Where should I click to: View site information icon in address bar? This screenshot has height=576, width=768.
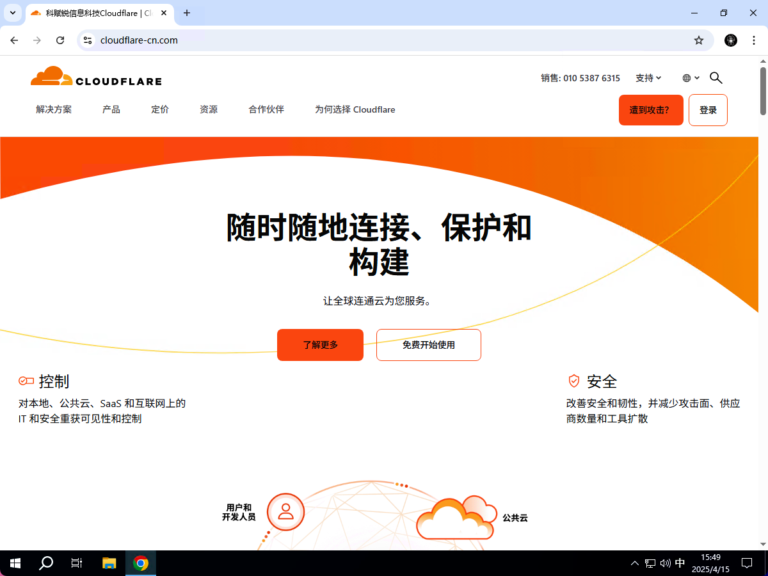click(x=88, y=40)
